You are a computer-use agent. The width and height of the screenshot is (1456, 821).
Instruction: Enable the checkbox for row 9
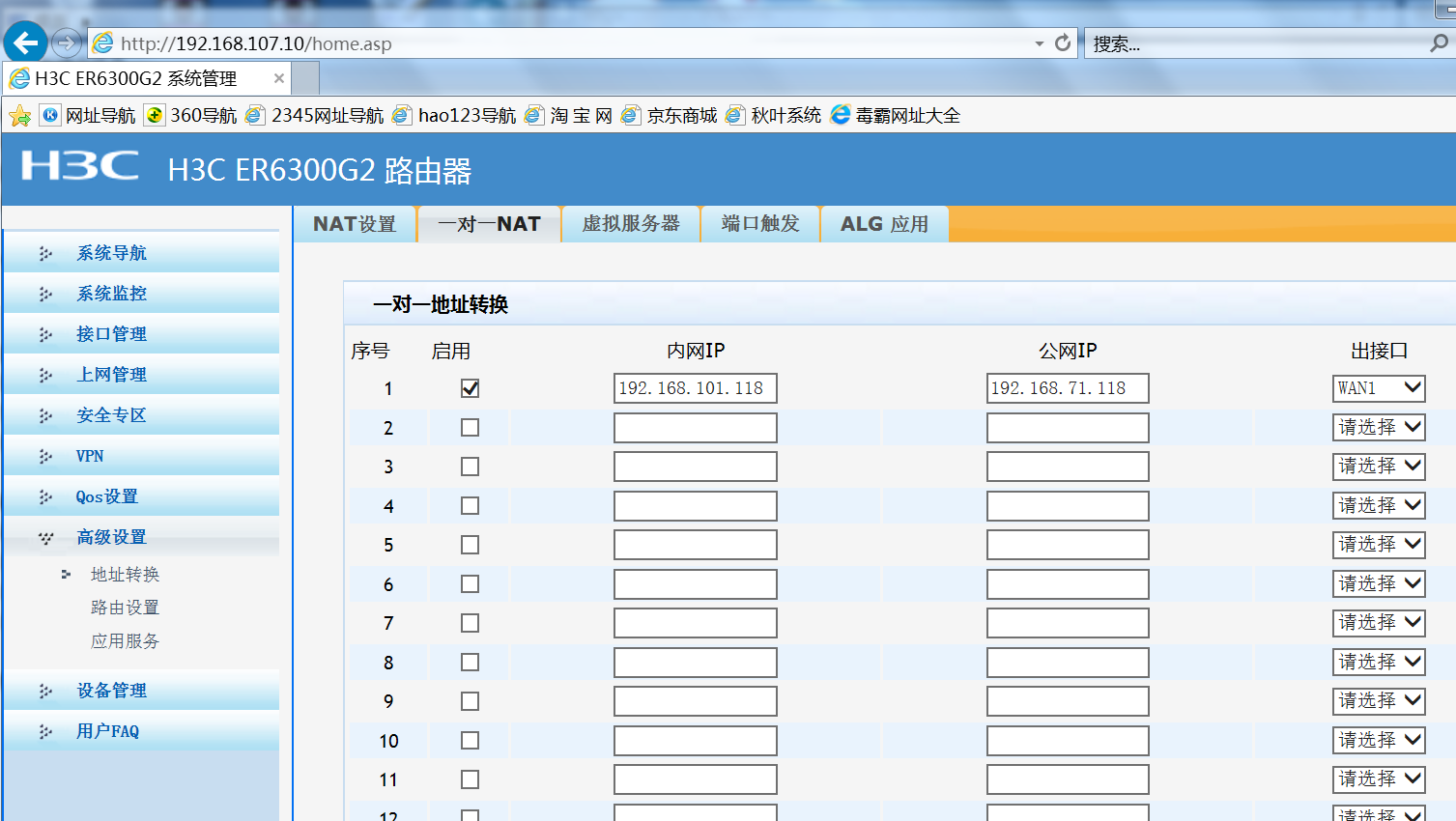click(x=470, y=701)
